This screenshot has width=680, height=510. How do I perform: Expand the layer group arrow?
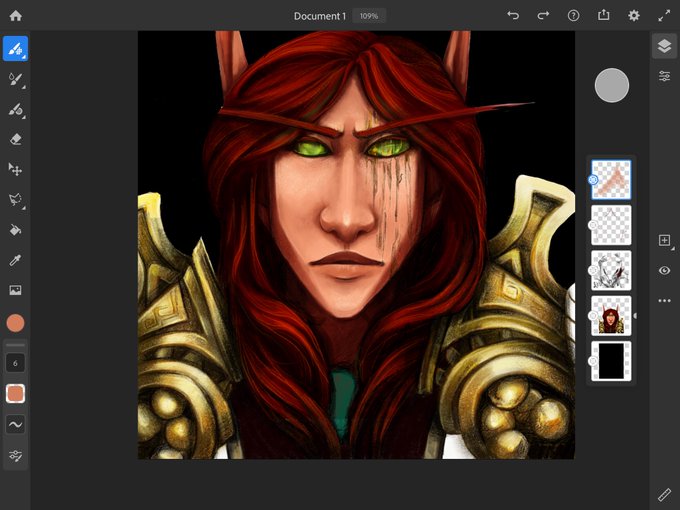coord(635,316)
